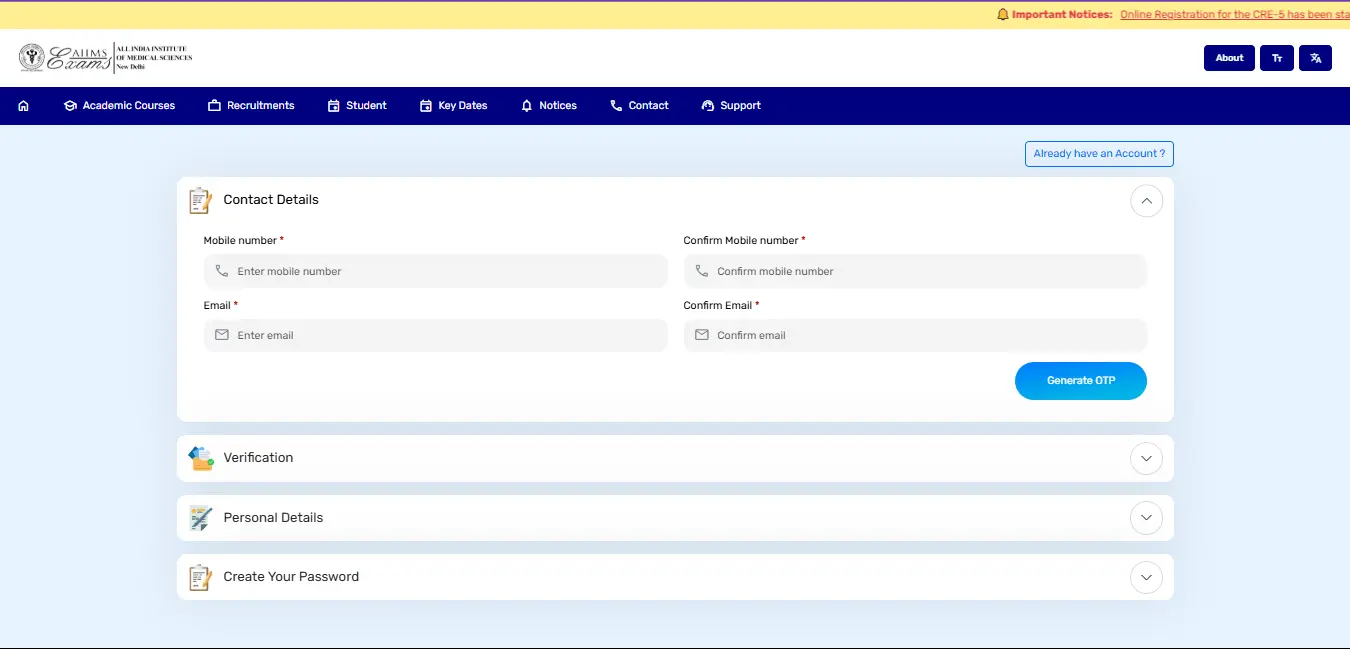The width and height of the screenshot is (1350, 649).
Task: Open the text size (Tт) button
Action: (1276, 58)
